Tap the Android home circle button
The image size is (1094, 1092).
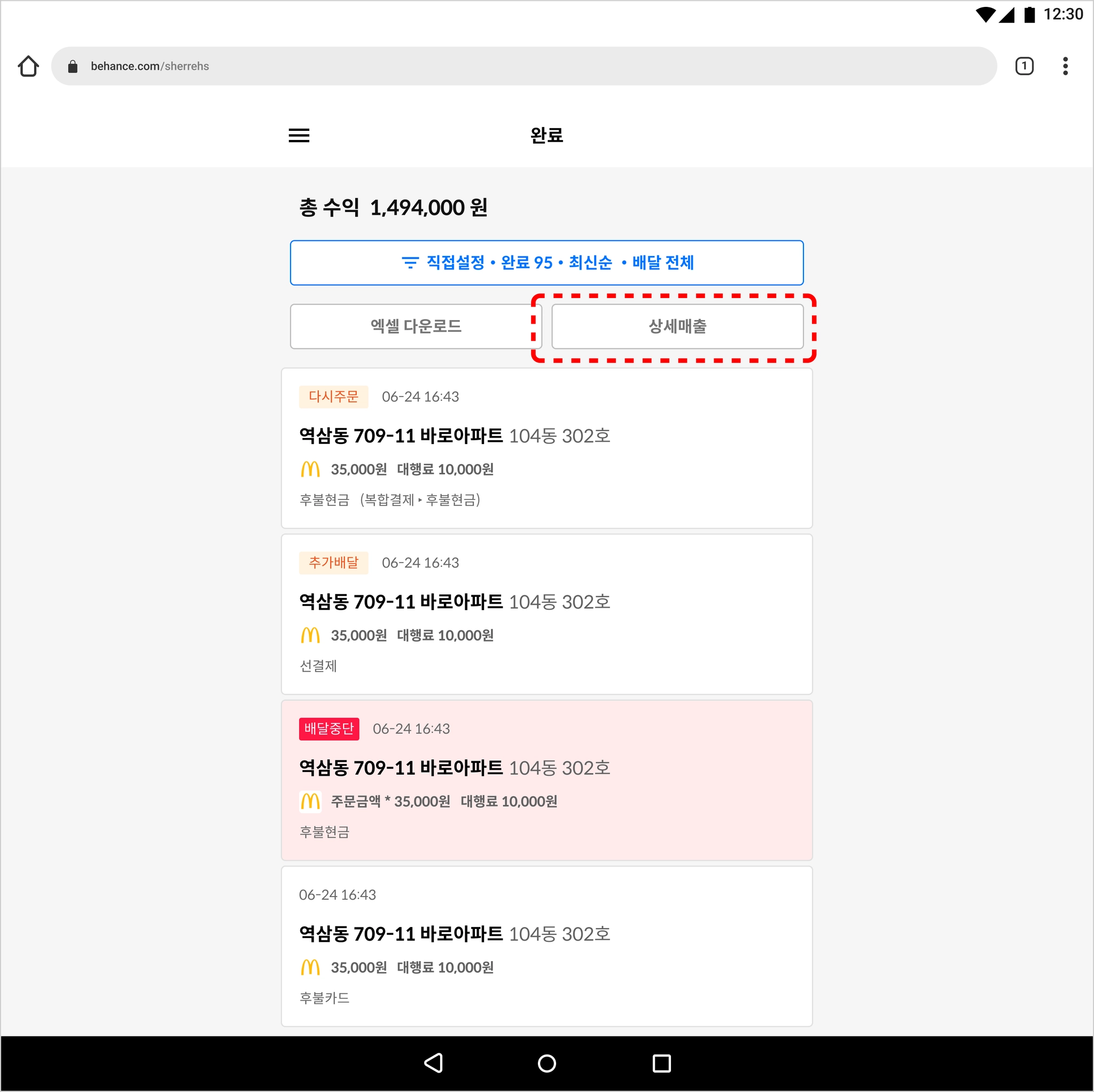pos(546,1063)
